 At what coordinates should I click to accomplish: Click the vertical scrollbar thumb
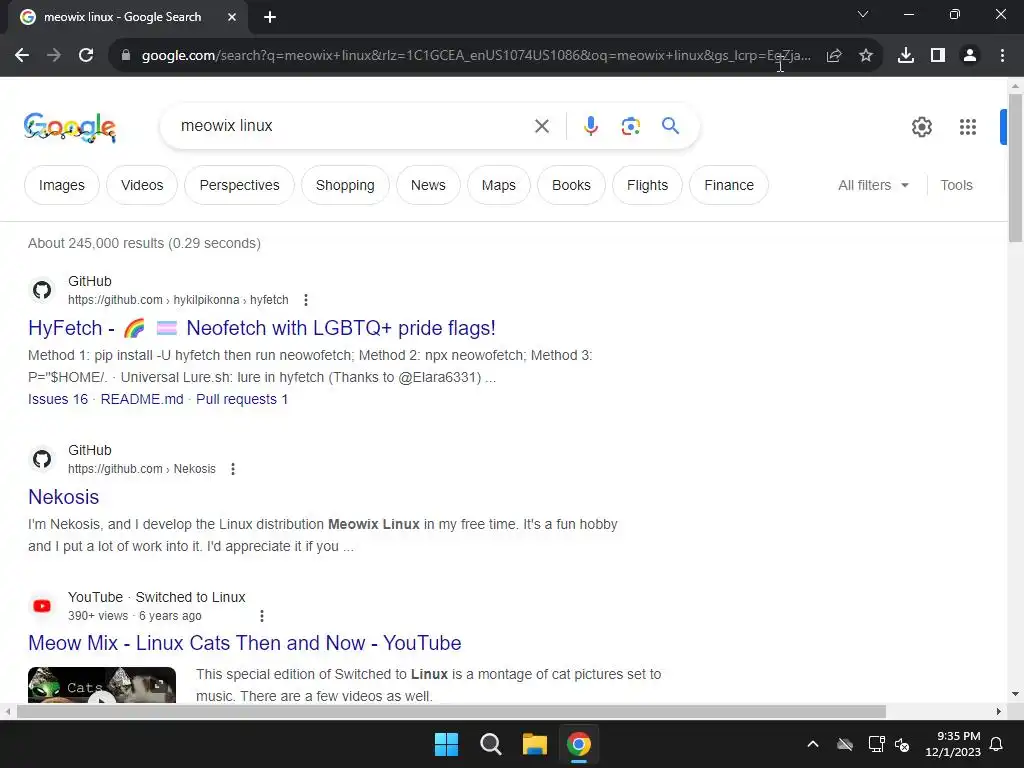click(1016, 168)
